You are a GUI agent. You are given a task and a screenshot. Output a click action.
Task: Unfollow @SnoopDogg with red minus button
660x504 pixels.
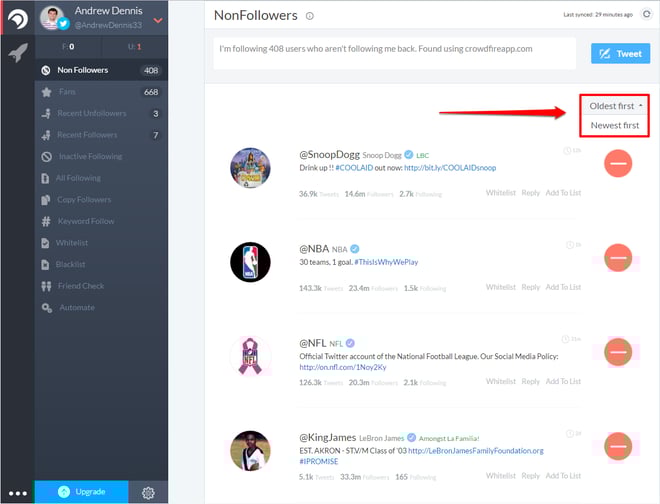pyautogui.click(x=618, y=163)
